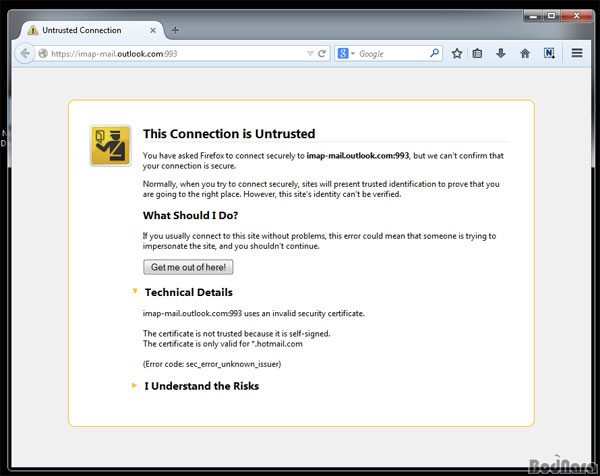Close the Untrusted Connection tab

[x=153, y=30]
